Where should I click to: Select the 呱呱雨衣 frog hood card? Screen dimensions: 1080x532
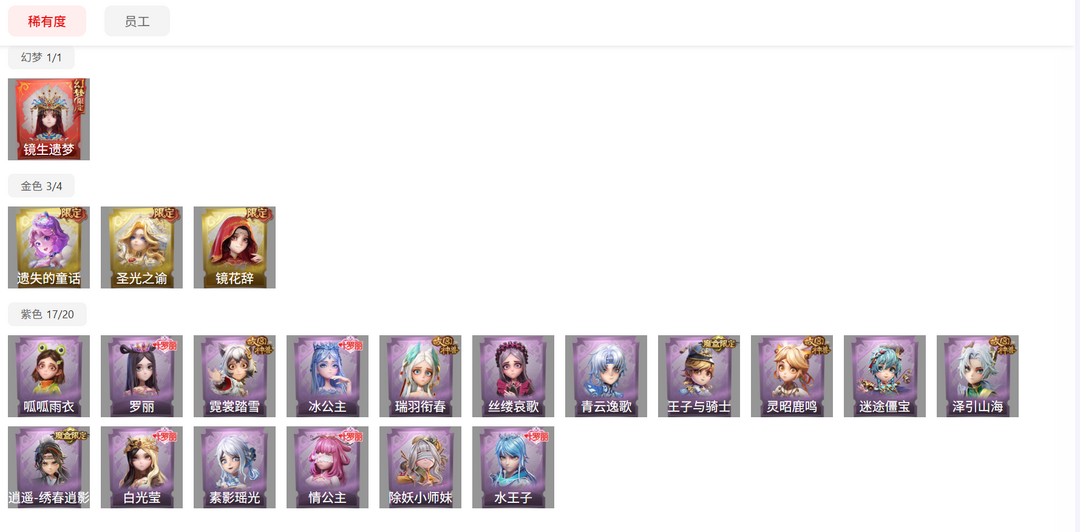tap(49, 376)
